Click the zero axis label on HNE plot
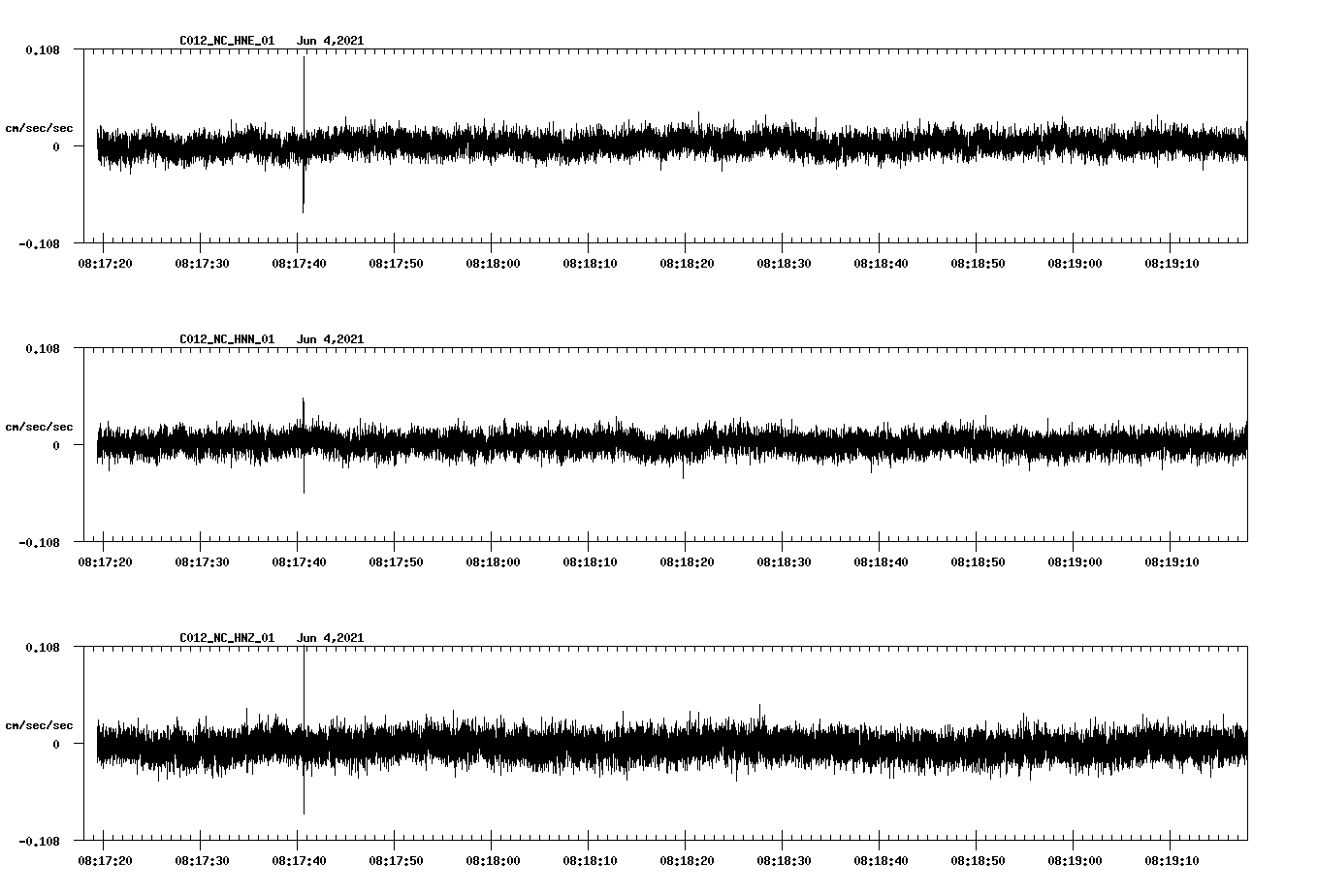This screenshot has height=896, width=1317. (56, 146)
